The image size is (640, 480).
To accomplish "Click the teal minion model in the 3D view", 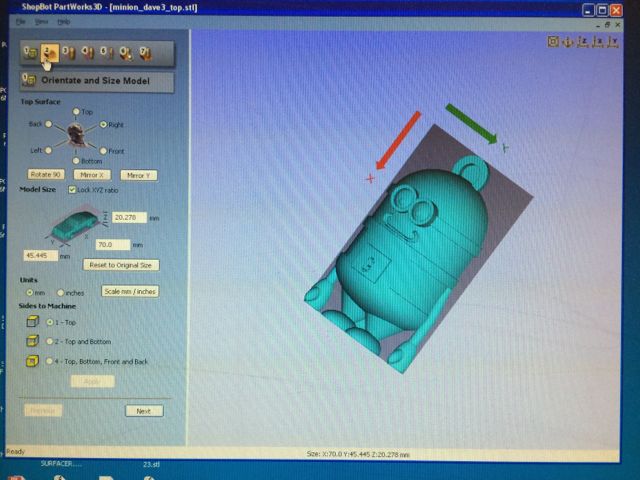I will (x=408, y=253).
